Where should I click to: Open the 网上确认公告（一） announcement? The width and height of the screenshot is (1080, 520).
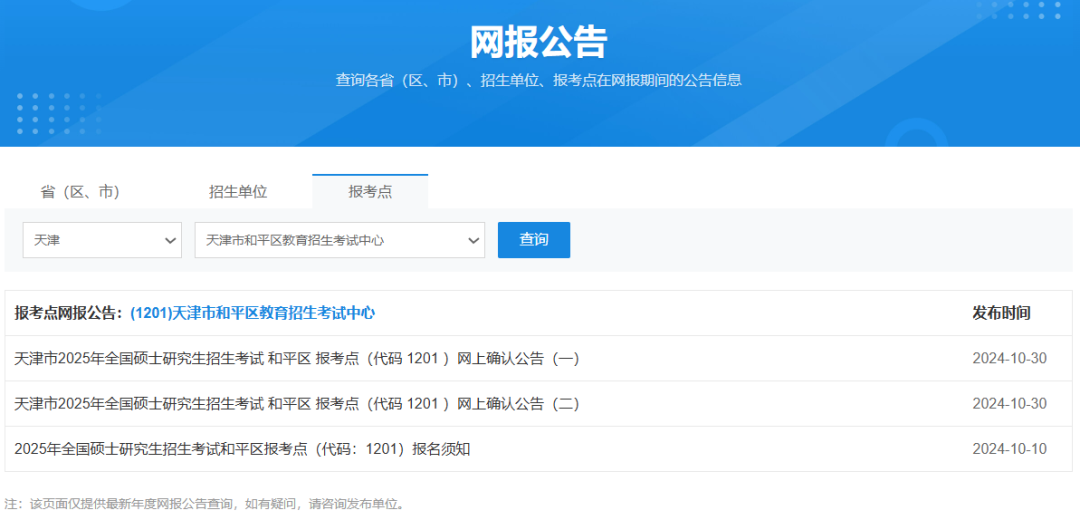coord(297,358)
